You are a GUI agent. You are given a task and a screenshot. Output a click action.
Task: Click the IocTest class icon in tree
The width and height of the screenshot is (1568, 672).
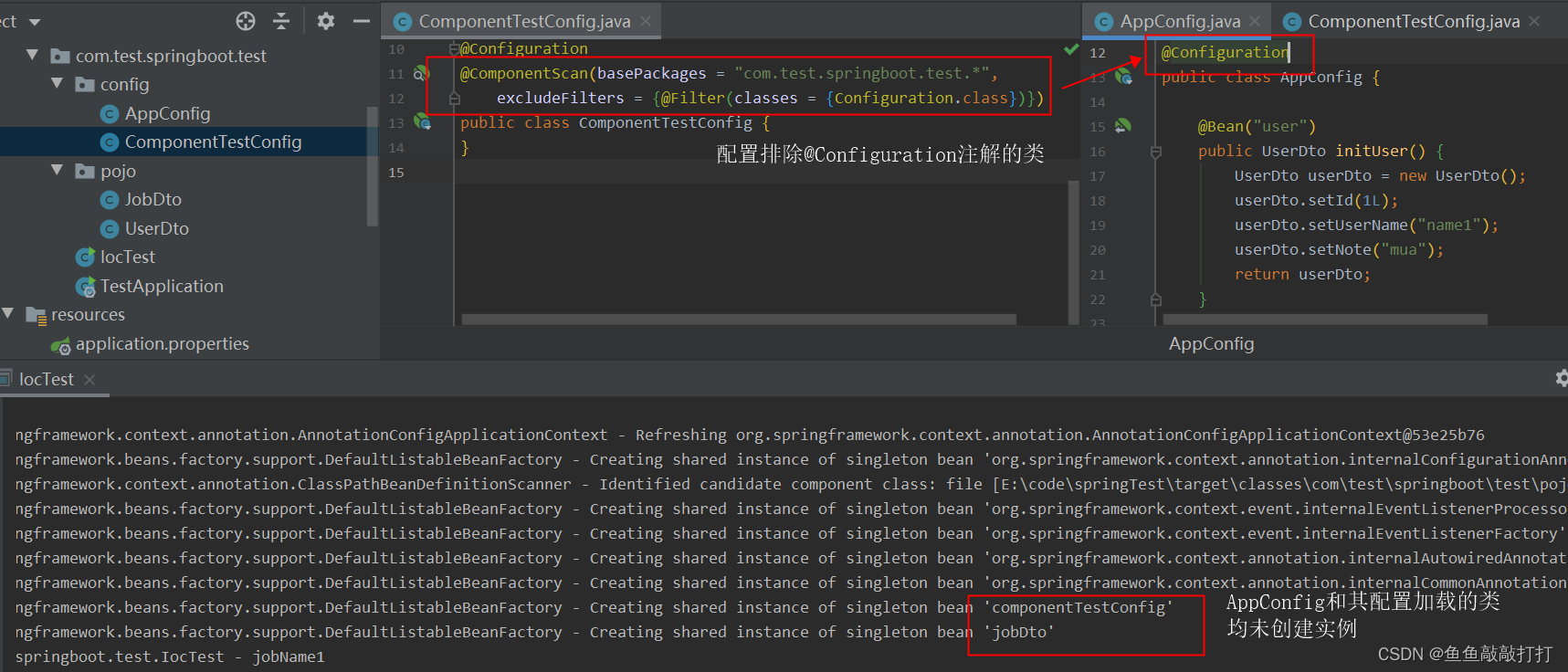[x=86, y=257]
